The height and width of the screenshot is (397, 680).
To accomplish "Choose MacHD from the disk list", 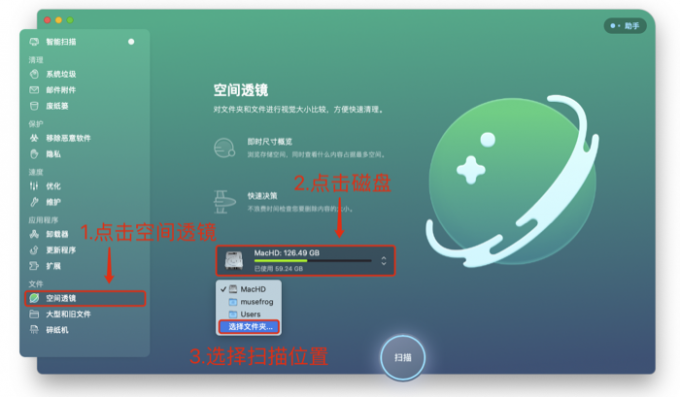I will (248, 289).
